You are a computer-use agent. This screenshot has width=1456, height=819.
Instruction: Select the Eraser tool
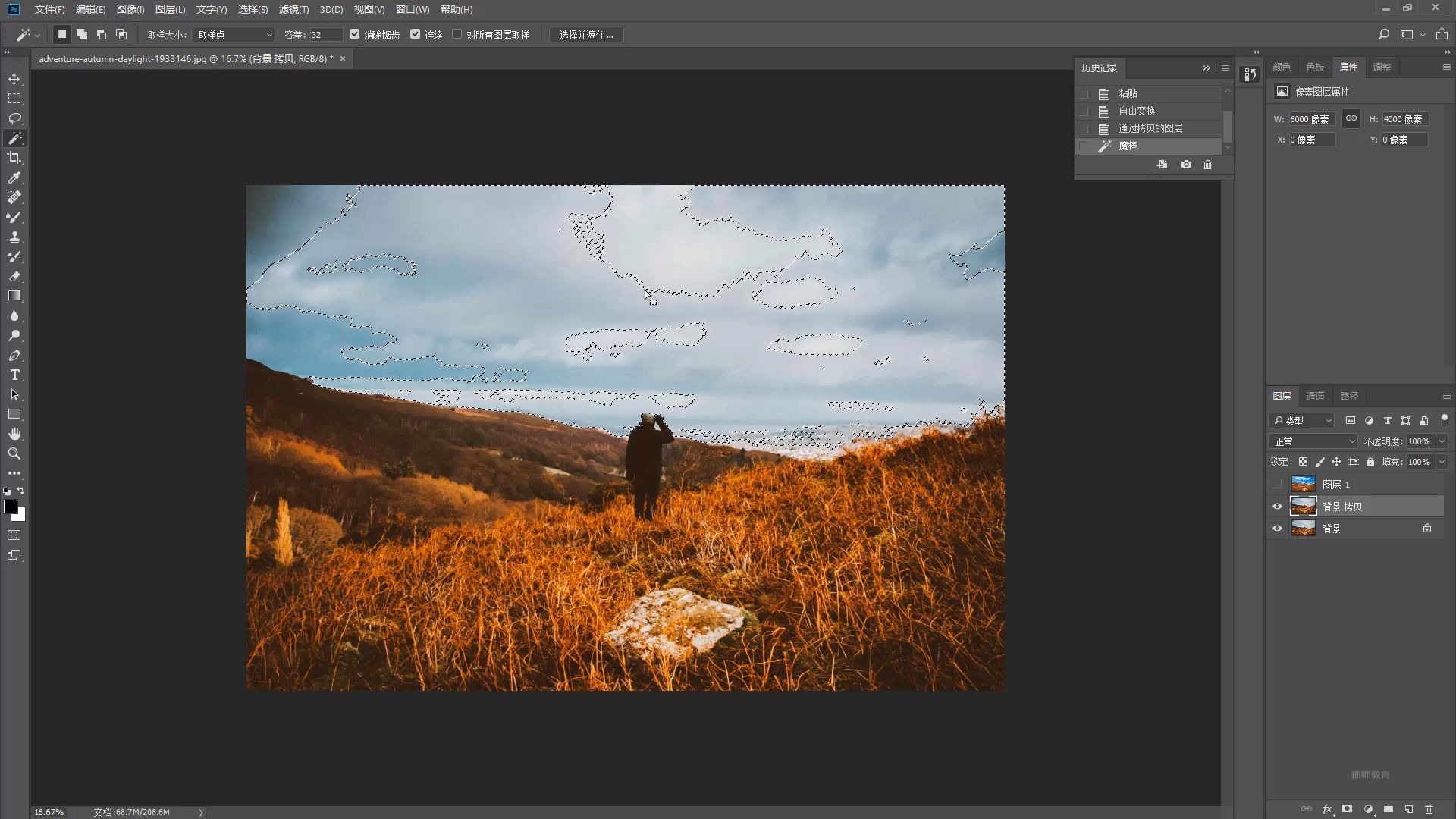point(14,277)
